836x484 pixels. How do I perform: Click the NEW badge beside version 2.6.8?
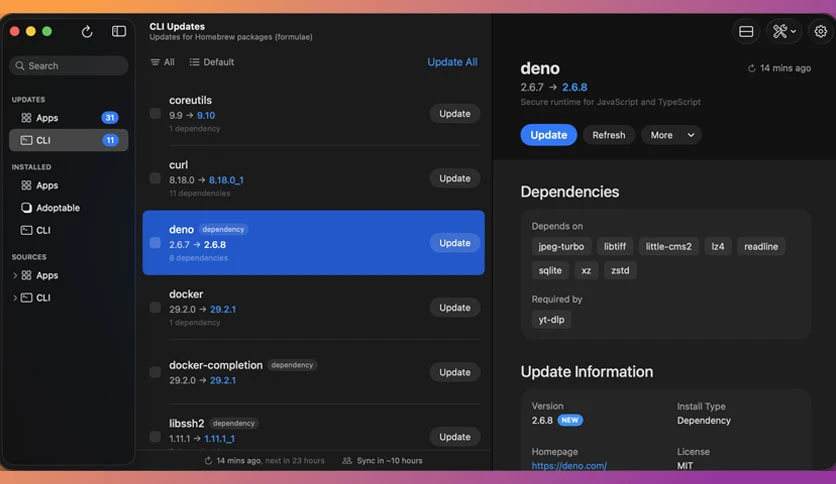coord(570,420)
